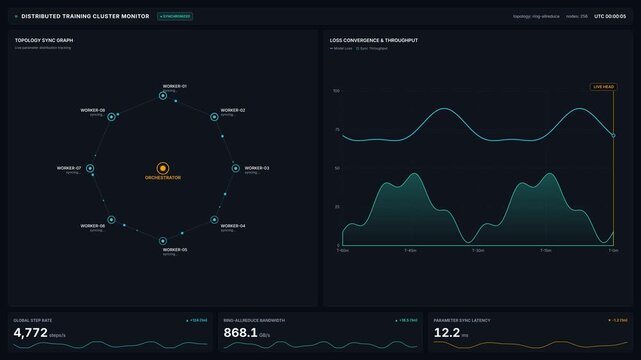
Task: Click the DISTRIBUTED TRAINING CLUSTER MONITOR title
Action: 85,16
